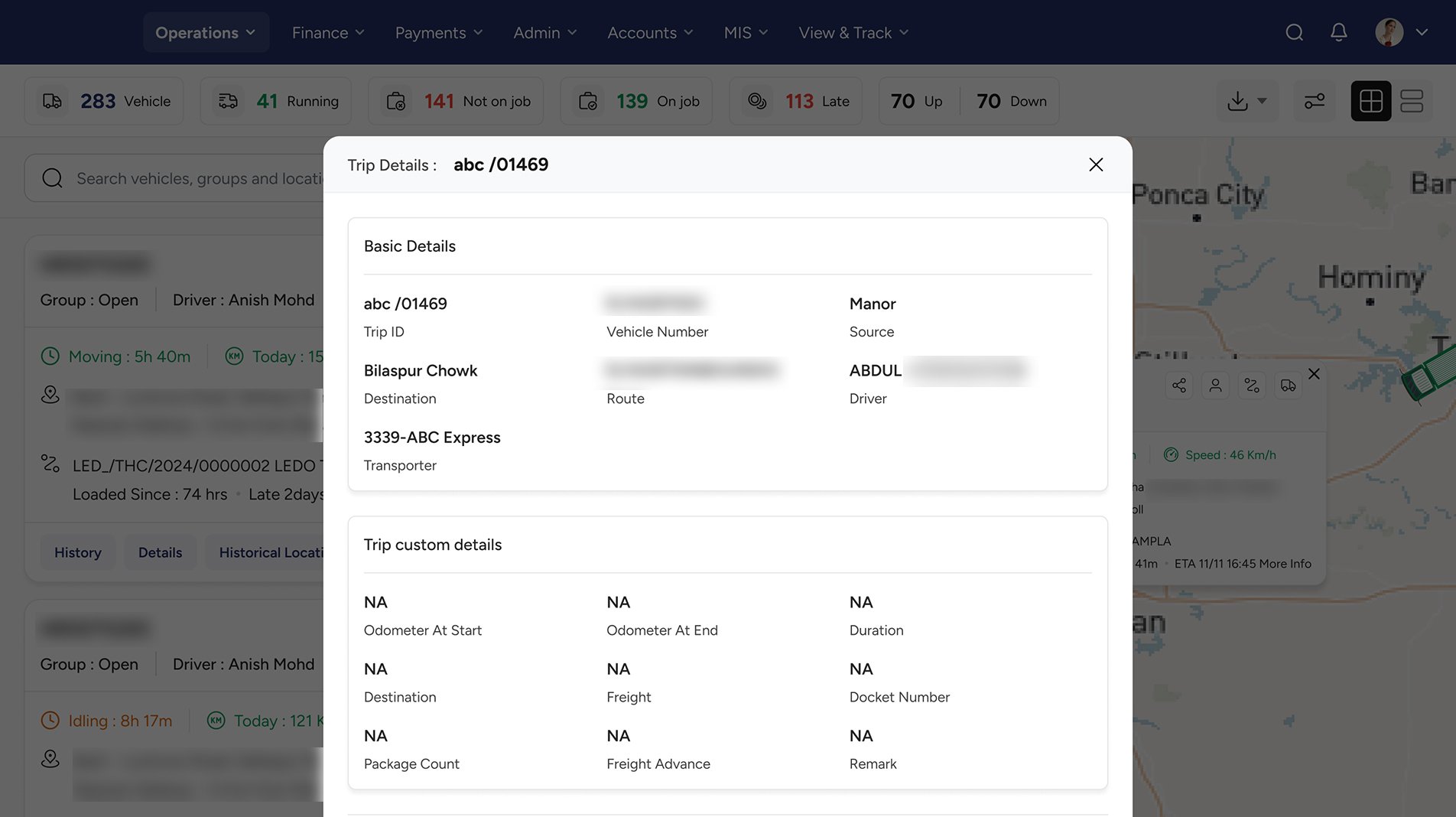
Task: Open the Payments menu
Action: [439, 32]
